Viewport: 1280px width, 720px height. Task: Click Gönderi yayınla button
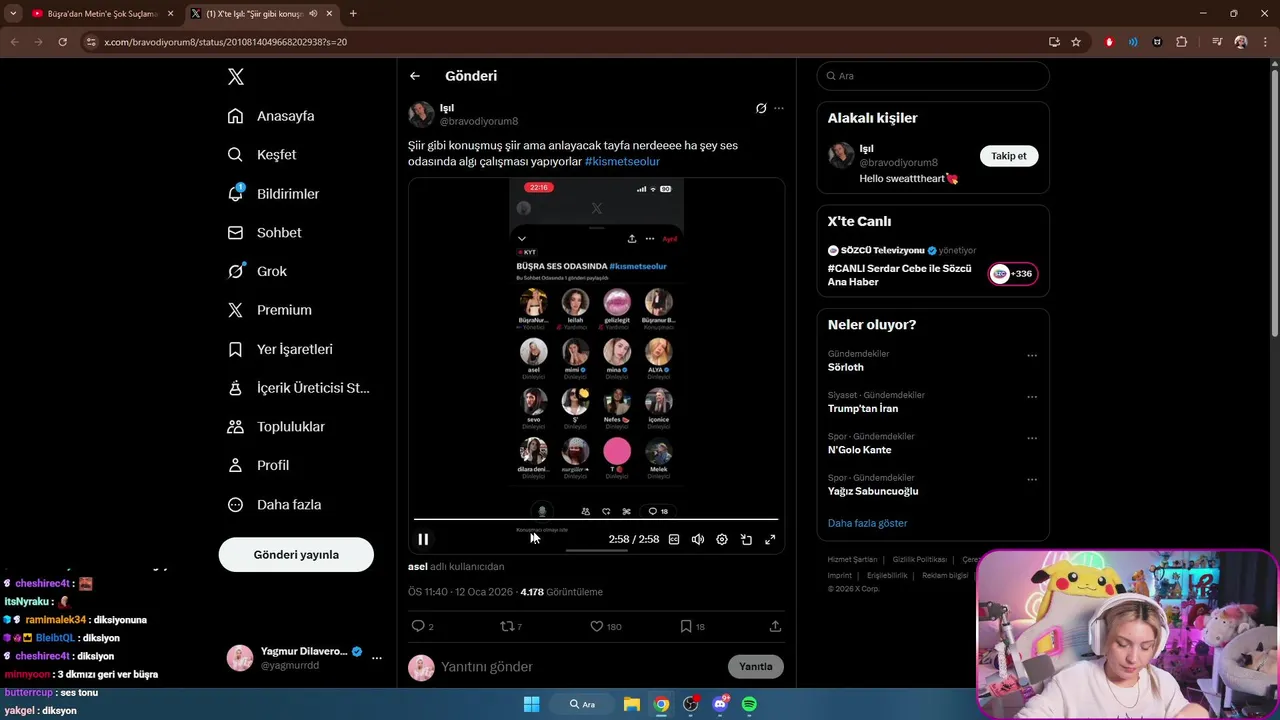coord(296,555)
